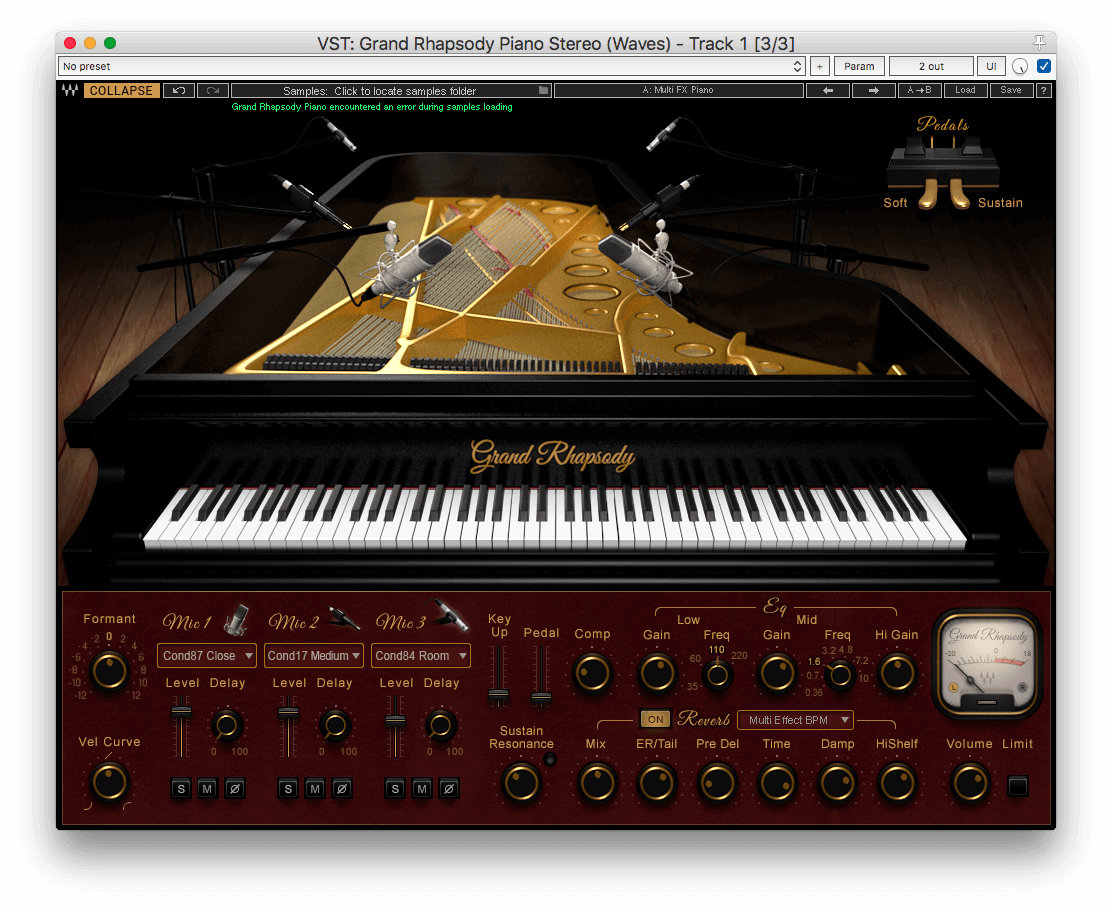Open samples folder browse icon
The width and height of the screenshot is (1112, 910).
click(543, 91)
